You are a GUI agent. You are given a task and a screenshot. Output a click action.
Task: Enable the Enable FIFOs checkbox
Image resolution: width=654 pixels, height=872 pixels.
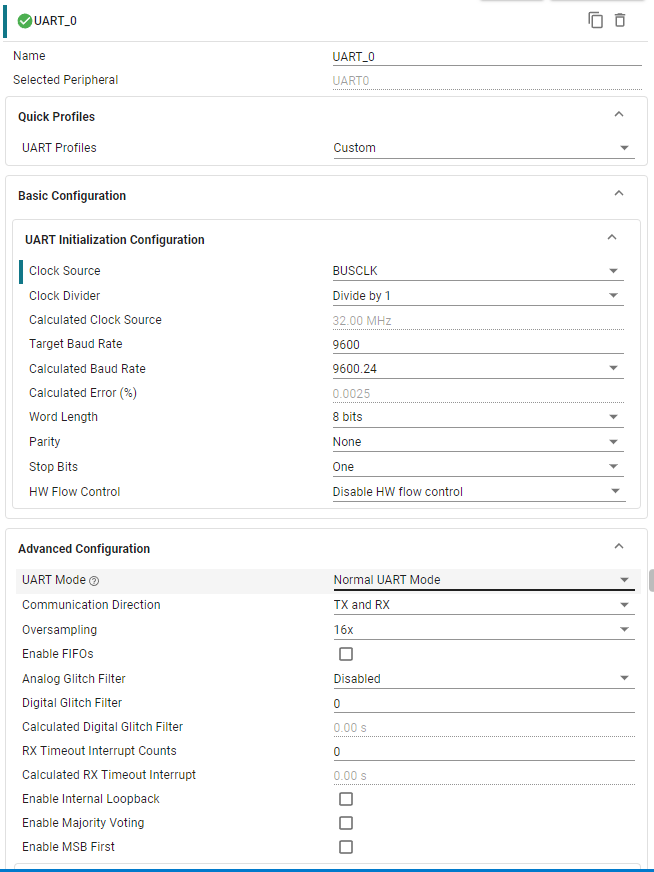(346, 654)
